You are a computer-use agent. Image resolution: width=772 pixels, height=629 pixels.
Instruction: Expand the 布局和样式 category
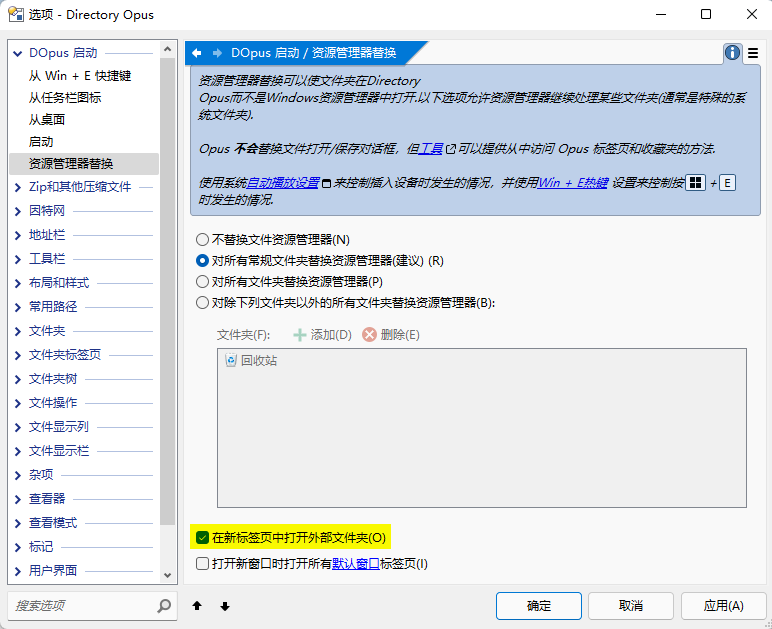coord(18,283)
